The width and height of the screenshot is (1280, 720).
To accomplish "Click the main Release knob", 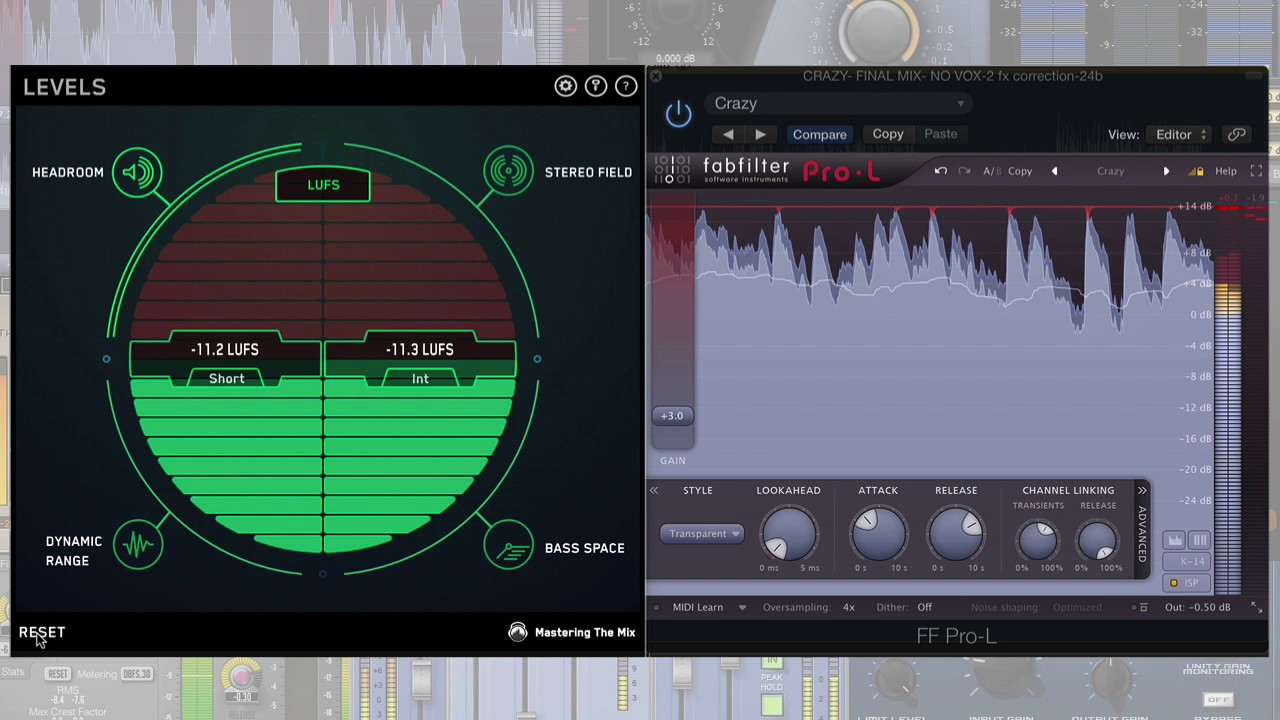I will click(956, 534).
